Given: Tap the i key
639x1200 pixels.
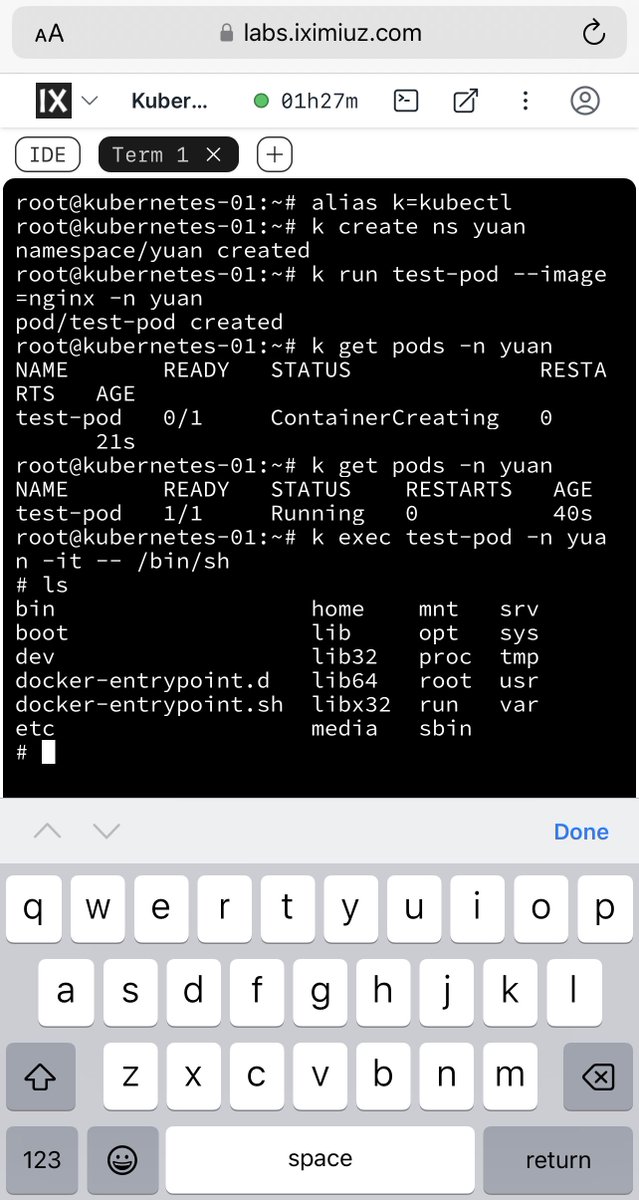Looking at the screenshot, I should coord(478,907).
